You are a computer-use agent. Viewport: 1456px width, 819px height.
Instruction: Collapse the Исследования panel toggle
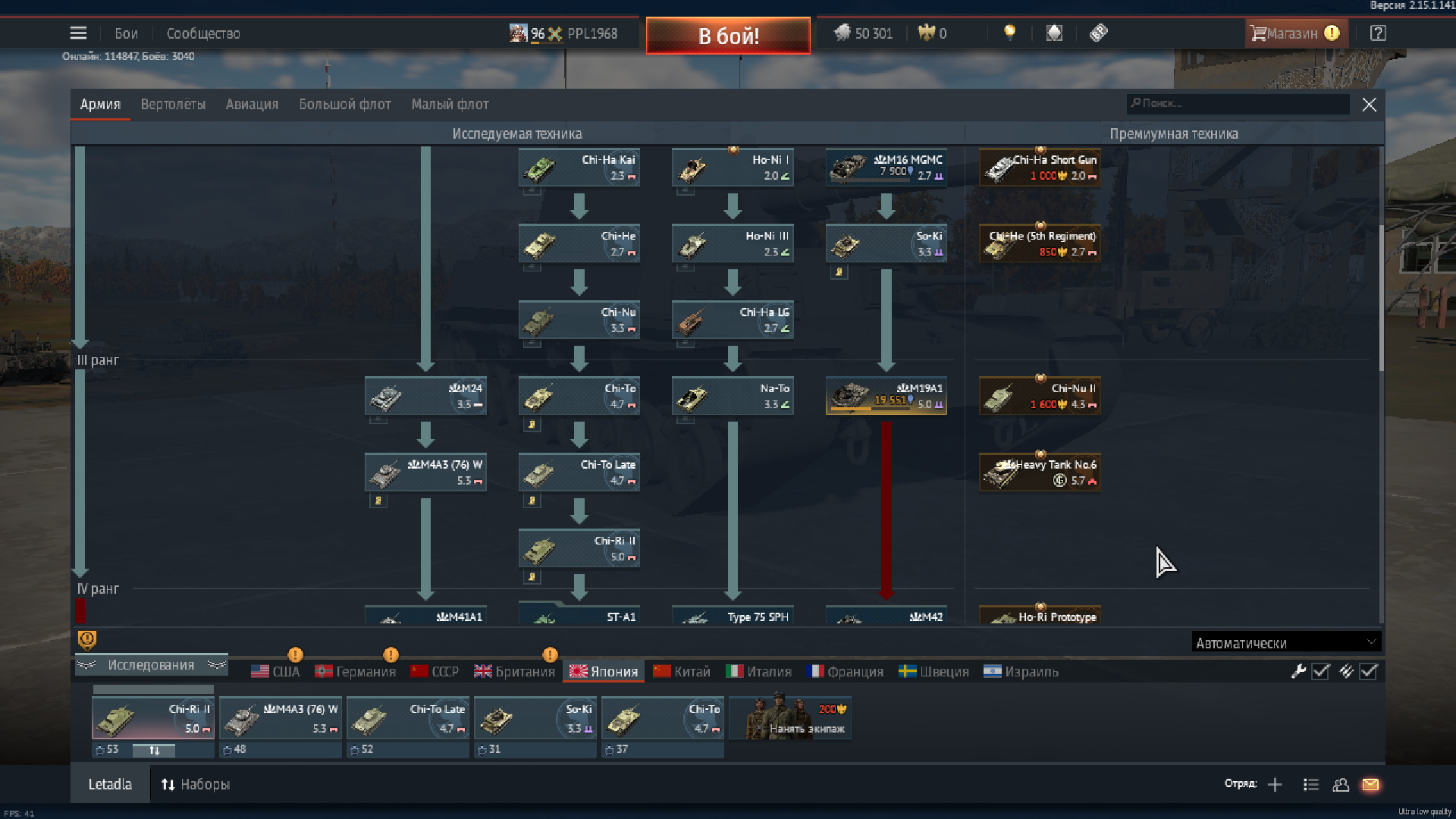coord(151,665)
